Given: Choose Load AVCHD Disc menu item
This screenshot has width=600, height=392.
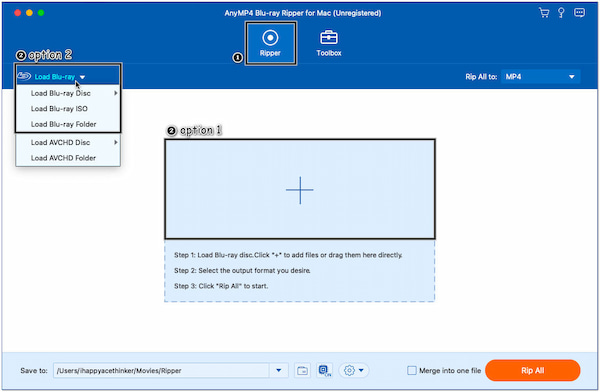Looking at the screenshot, I should click(68, 142).
